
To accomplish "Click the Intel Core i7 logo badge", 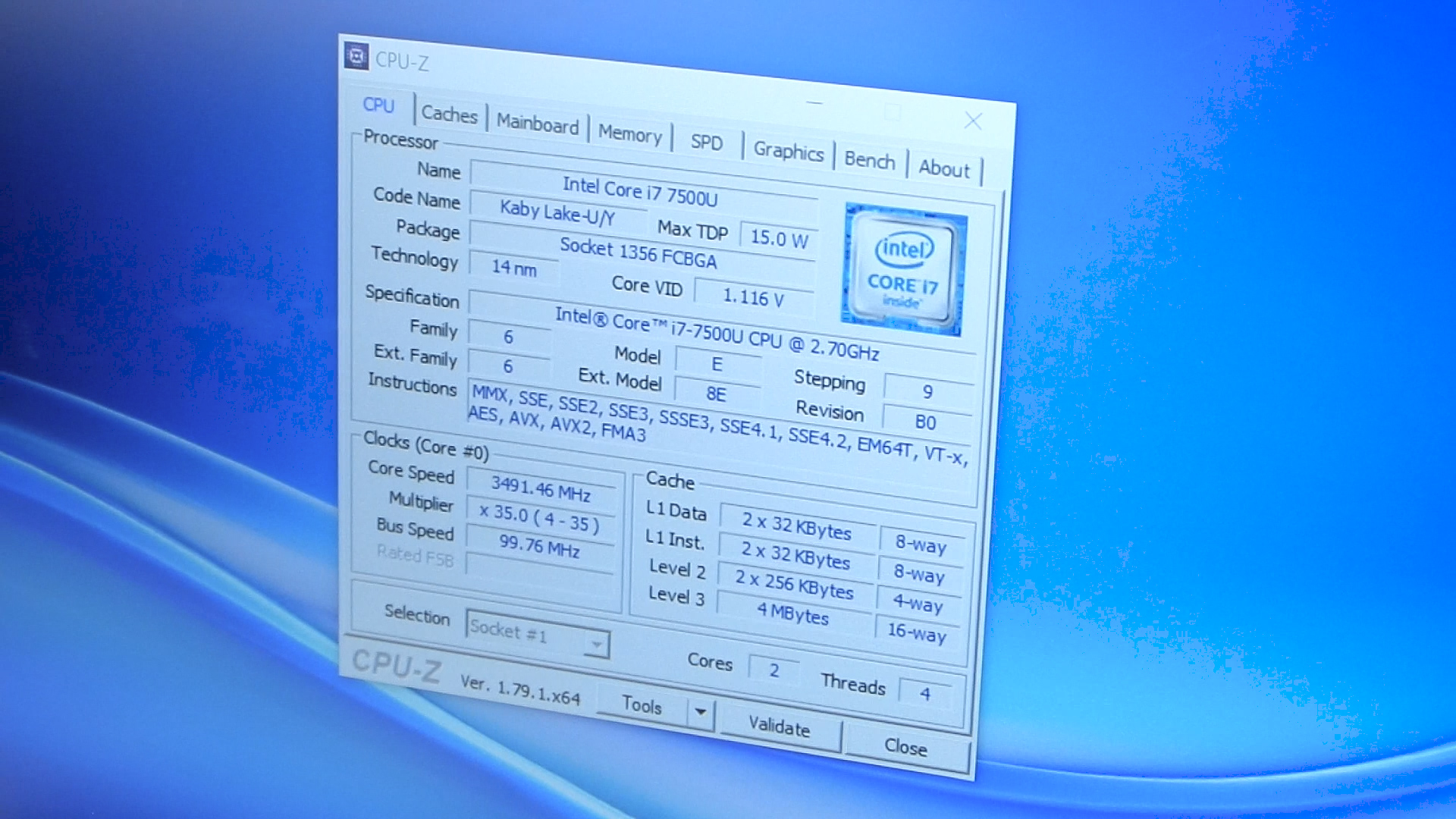I will (904, 270).
